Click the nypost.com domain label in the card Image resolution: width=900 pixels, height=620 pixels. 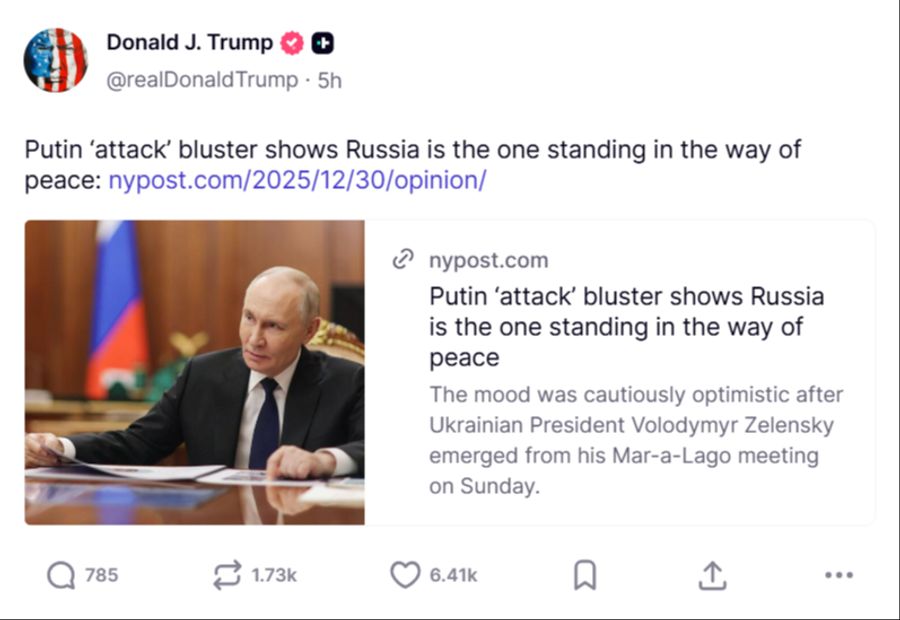point(488,260)
